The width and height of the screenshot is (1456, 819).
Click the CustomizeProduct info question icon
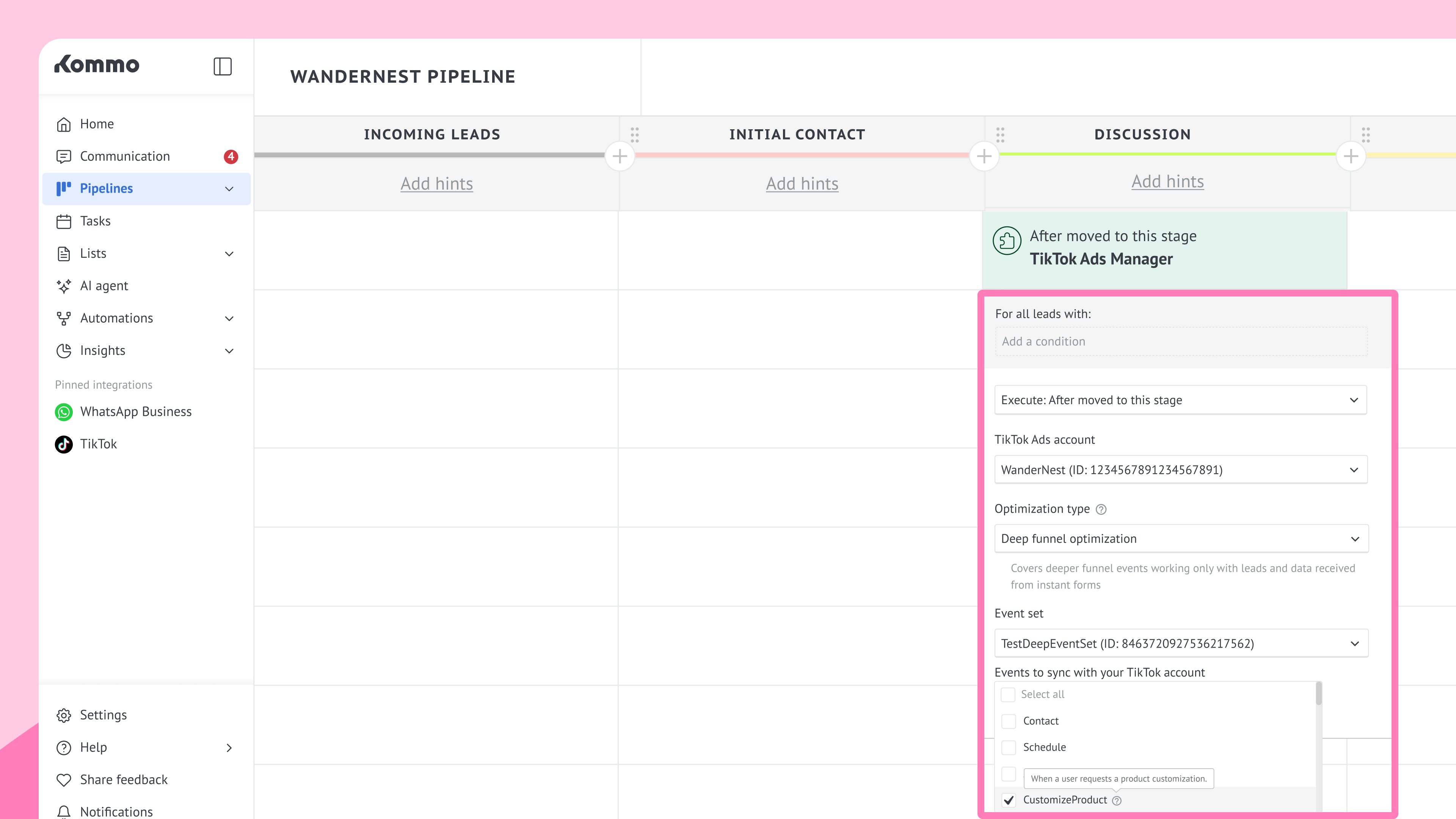click(1116, 800)
